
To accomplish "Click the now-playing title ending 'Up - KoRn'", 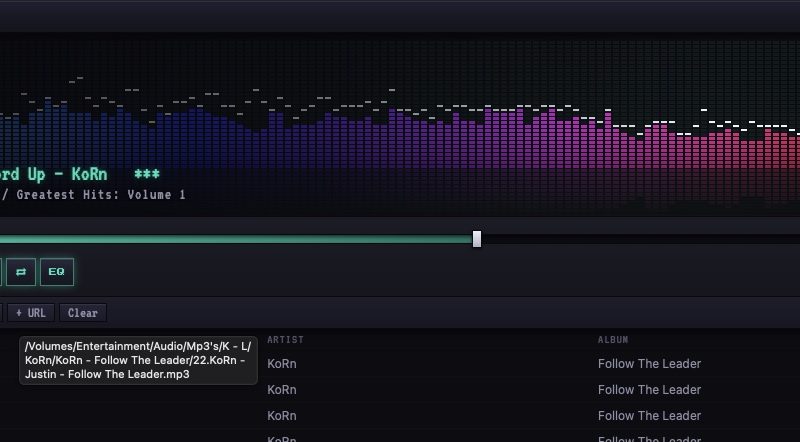I will 54,174.
